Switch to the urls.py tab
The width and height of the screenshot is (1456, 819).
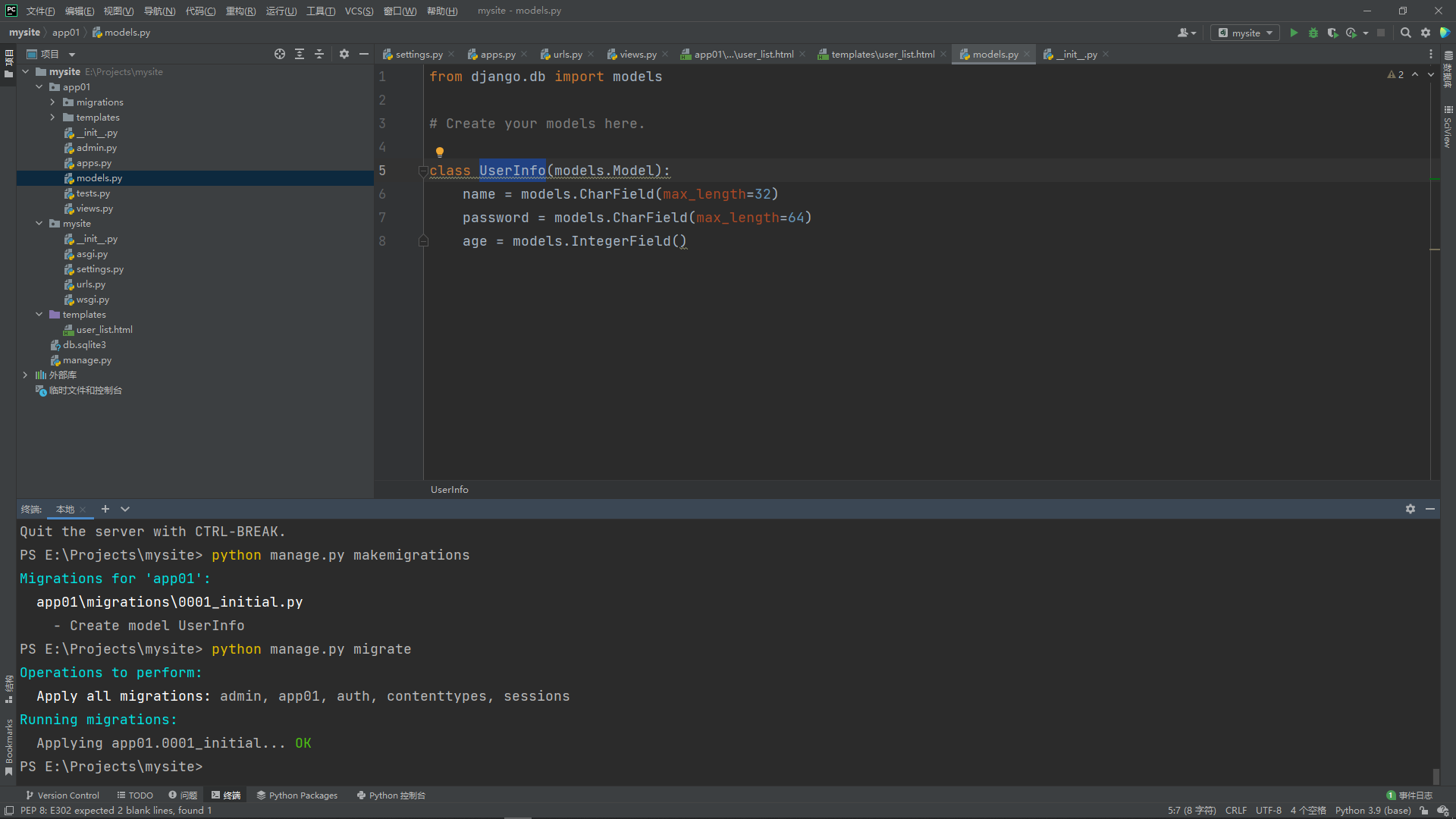point(567,54)
